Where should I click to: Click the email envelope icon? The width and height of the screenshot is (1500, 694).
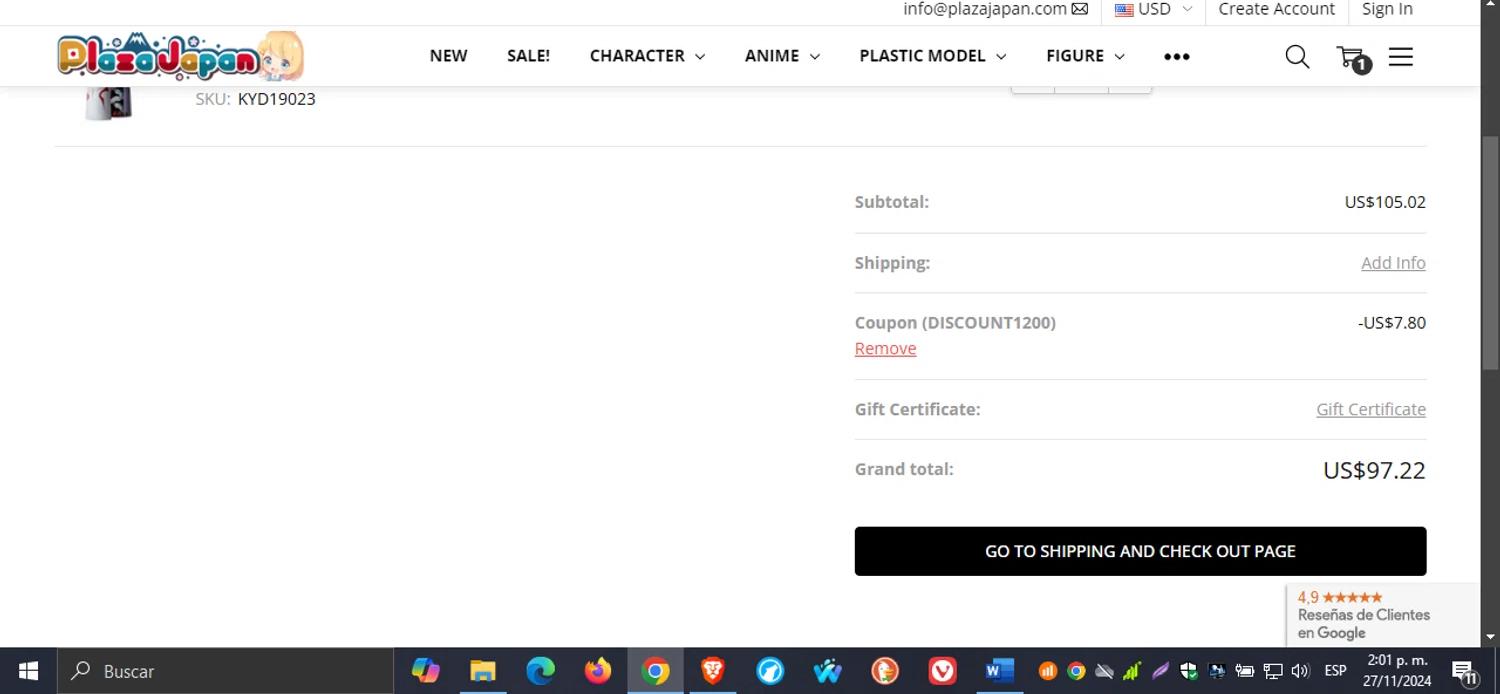click(1080, 9)
